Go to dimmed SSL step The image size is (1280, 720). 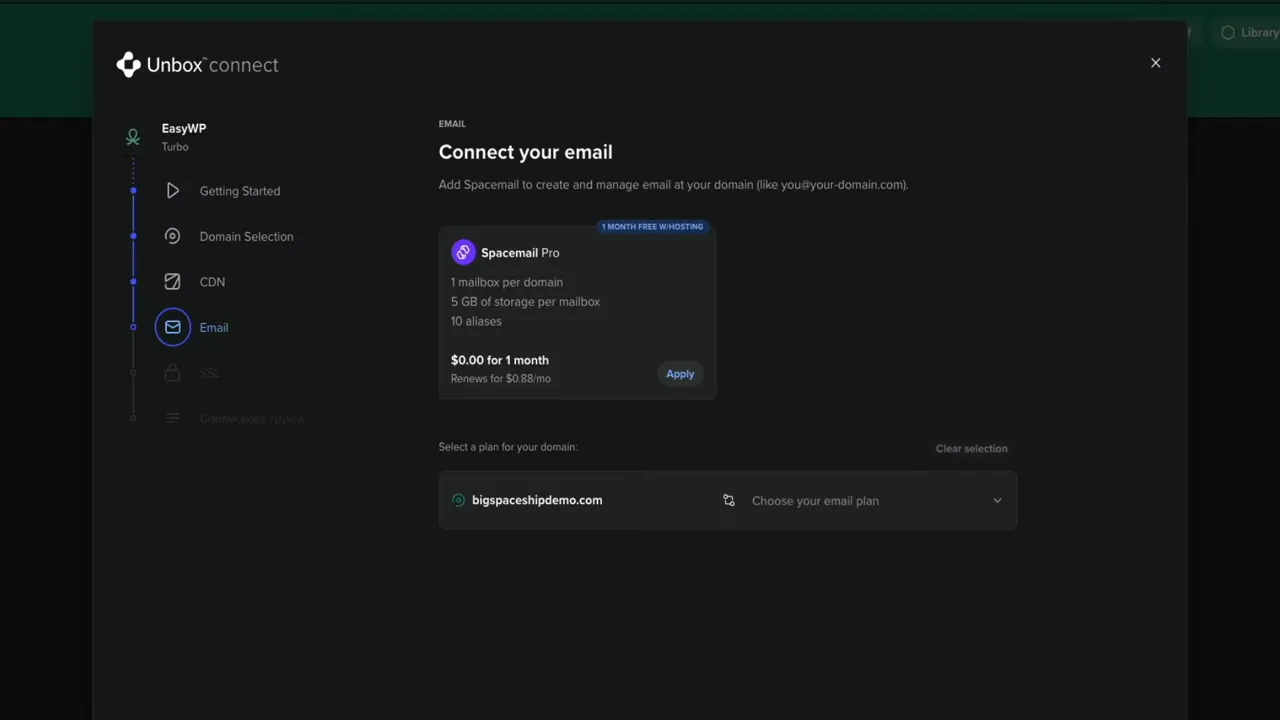pyautogui.click(x=209, y=373)
